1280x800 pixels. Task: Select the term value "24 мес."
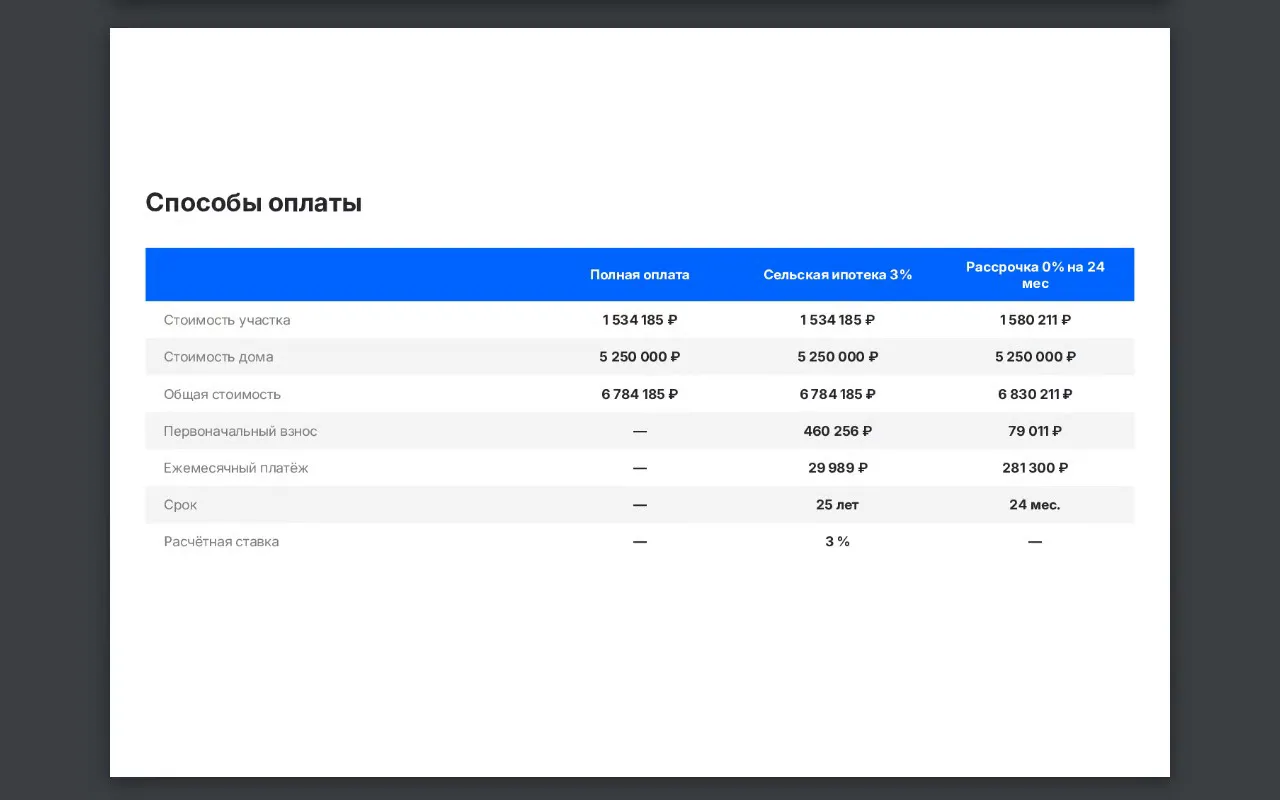1035,505
